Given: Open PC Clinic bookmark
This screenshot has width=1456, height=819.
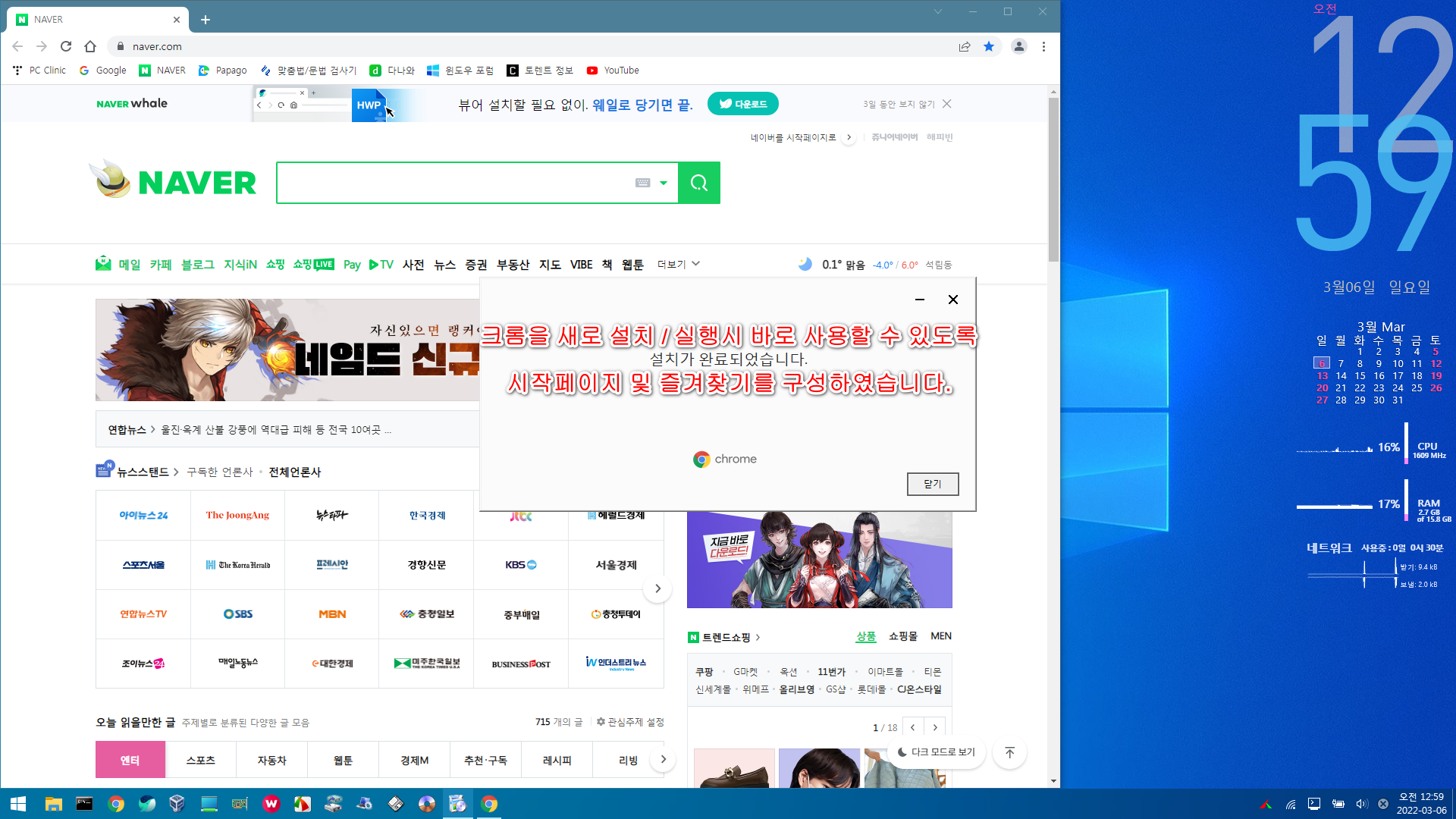Looking at the screenshot, I should pos(39,71).
